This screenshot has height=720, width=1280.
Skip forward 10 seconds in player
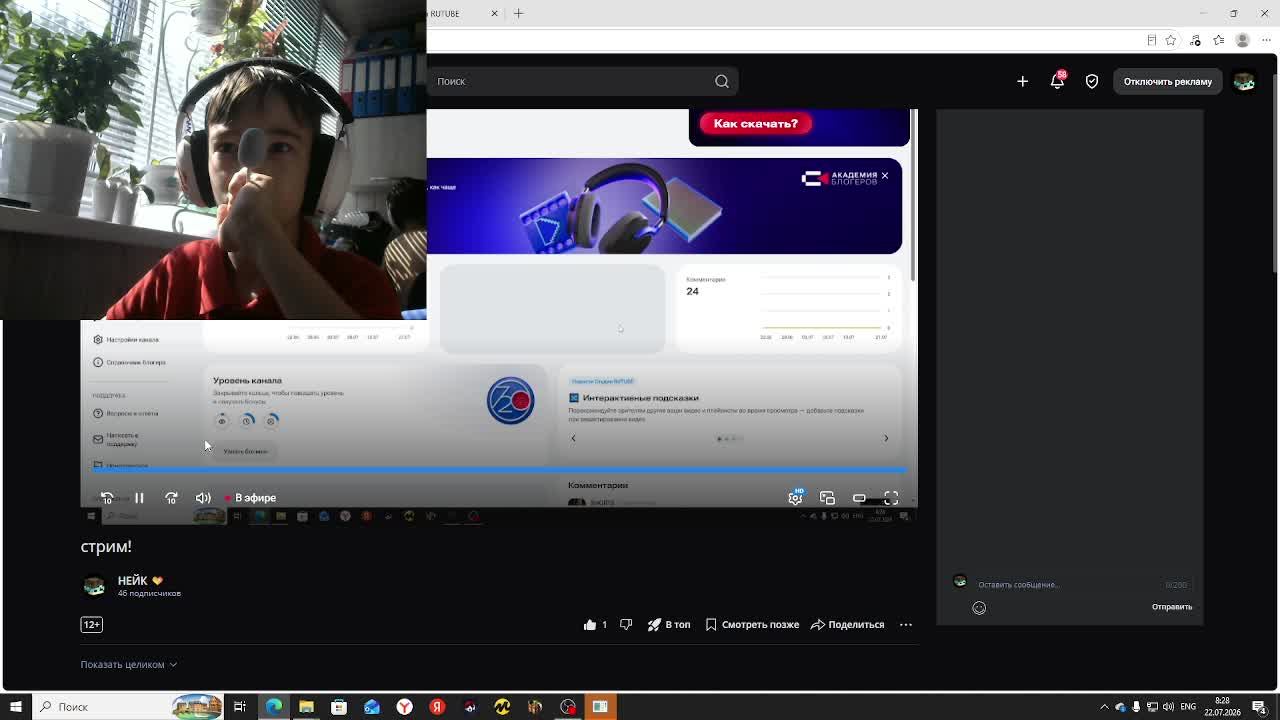click(171, 498)
